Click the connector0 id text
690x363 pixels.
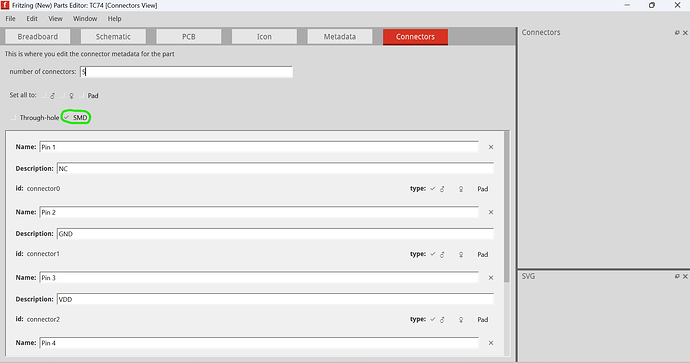tap(43, 188)
